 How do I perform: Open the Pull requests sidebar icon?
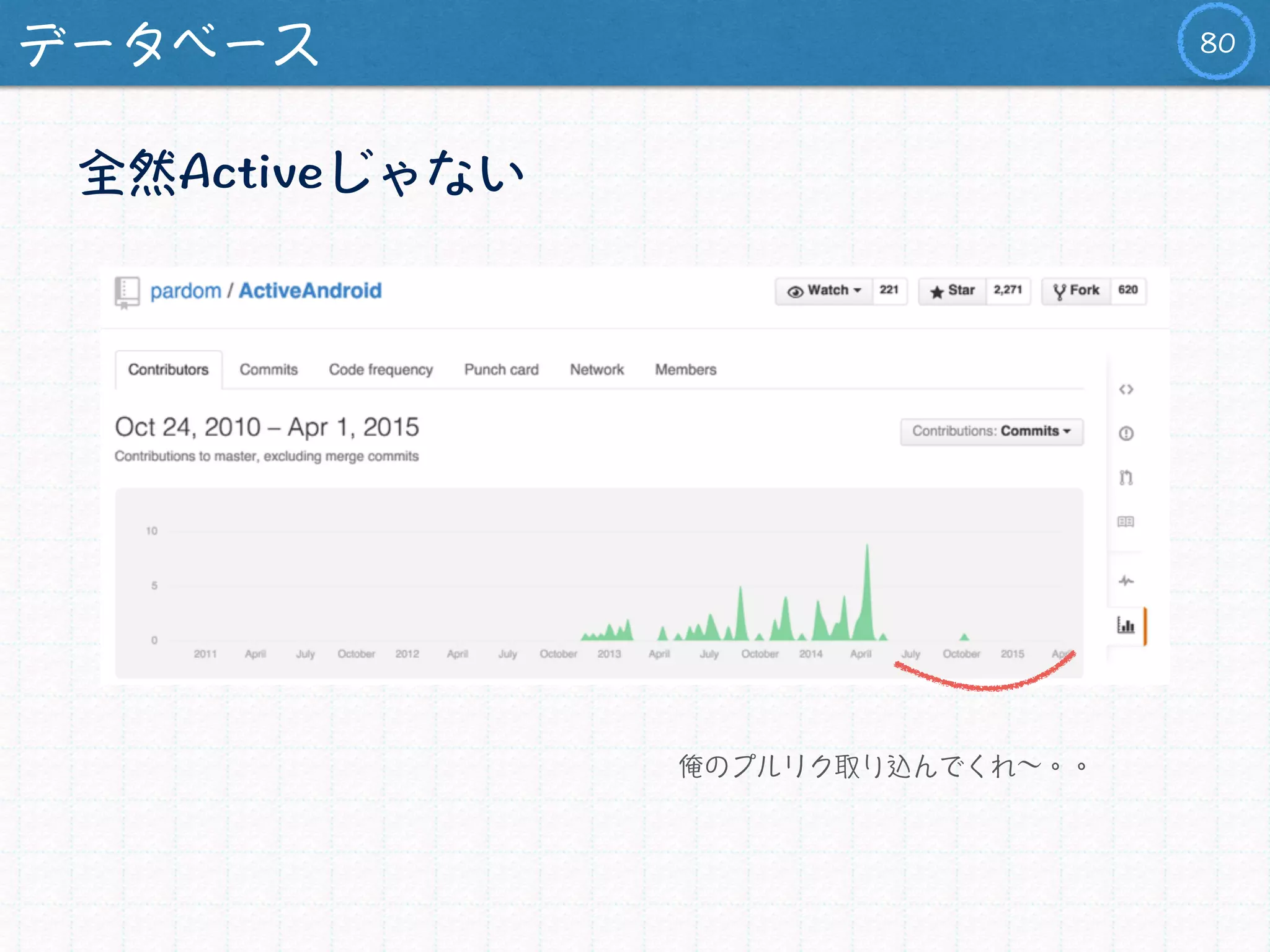1126,477
